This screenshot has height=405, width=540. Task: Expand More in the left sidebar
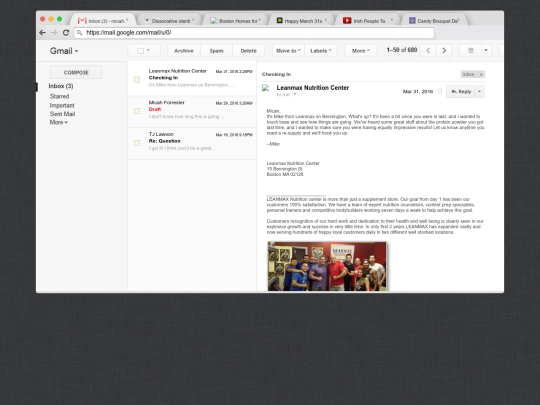pos(58,122)
